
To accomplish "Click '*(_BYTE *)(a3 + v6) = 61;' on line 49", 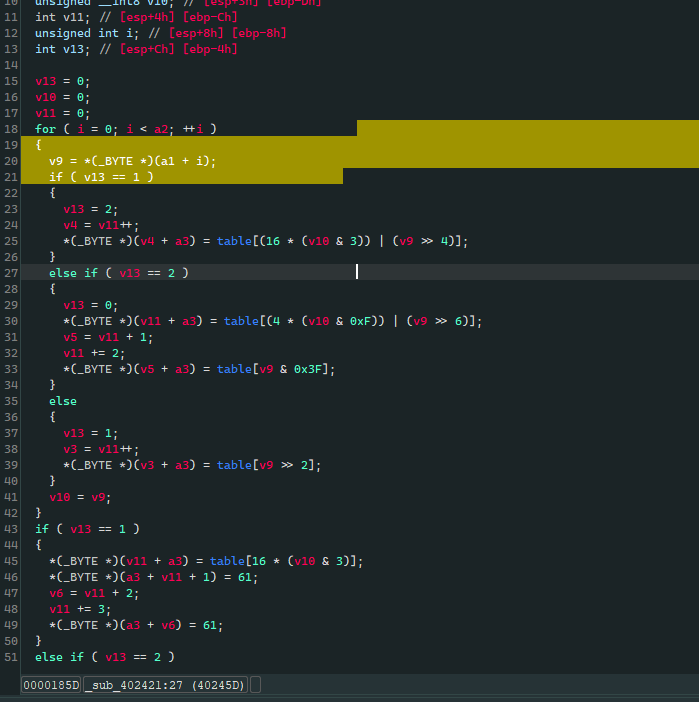I will click(x=136, y=625).
